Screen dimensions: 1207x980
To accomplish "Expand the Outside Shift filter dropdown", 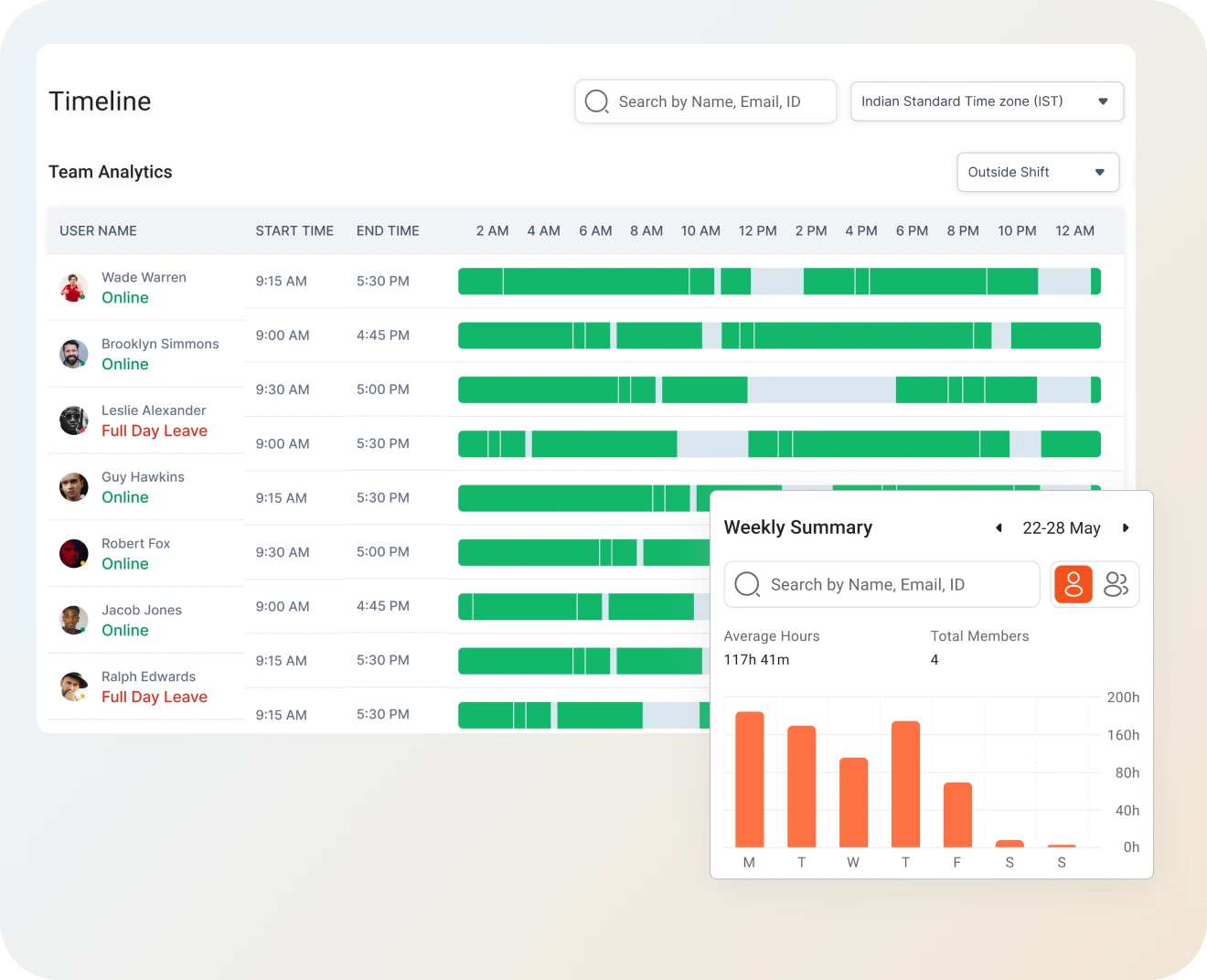I will tap(1037, 172).
